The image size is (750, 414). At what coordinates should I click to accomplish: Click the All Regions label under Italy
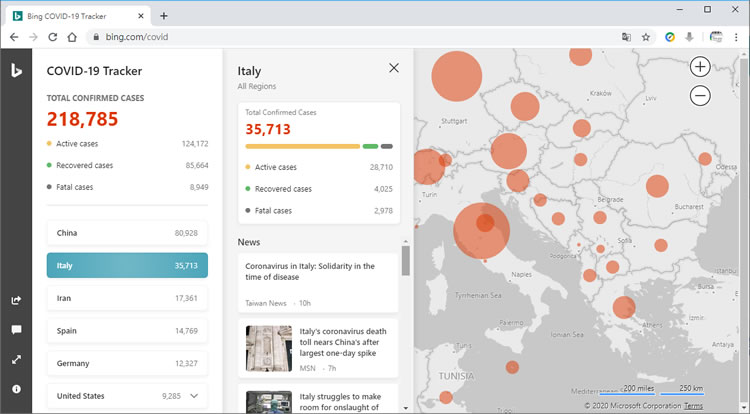257,87
